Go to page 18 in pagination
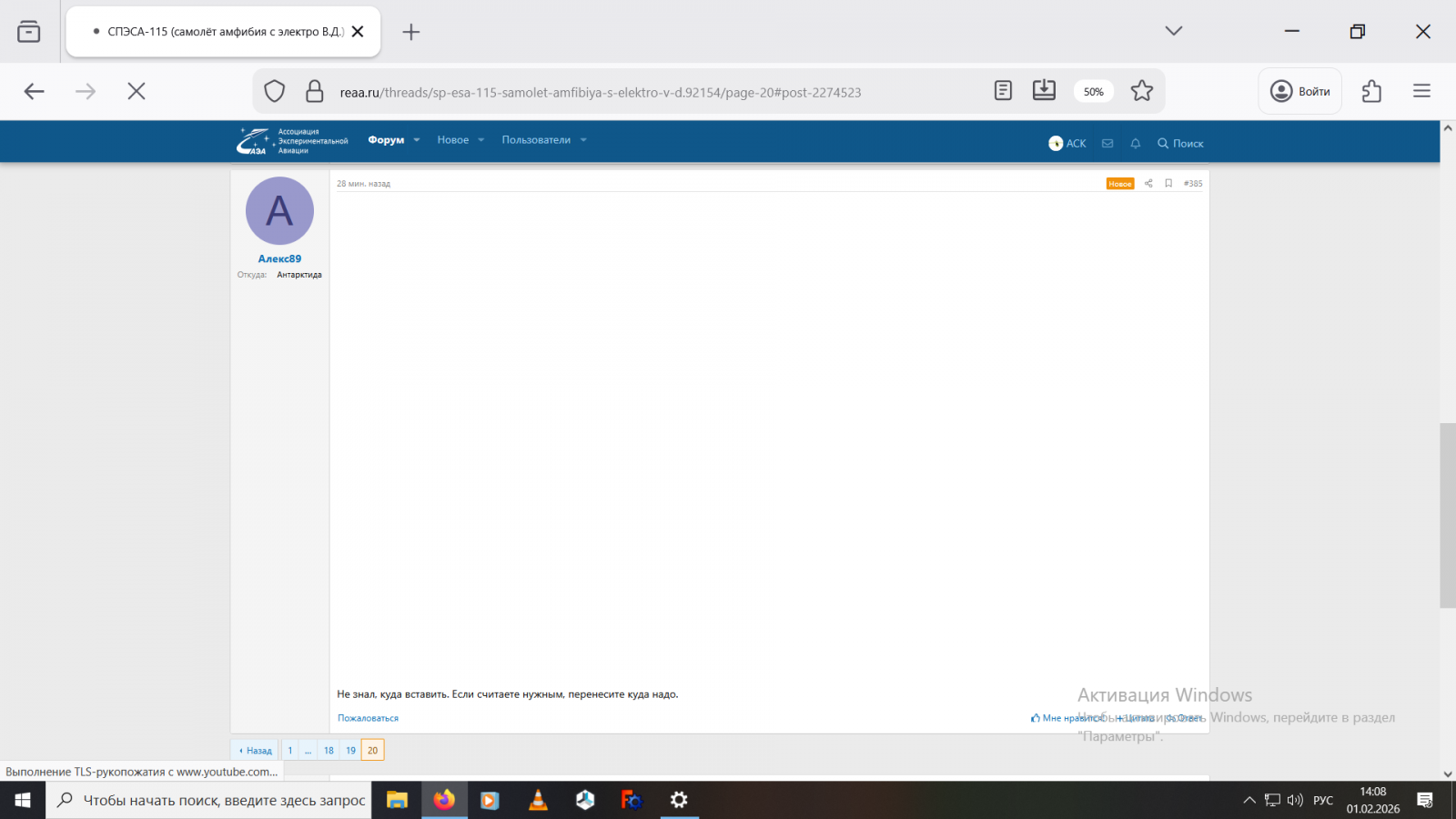 [x=329, y=751]
